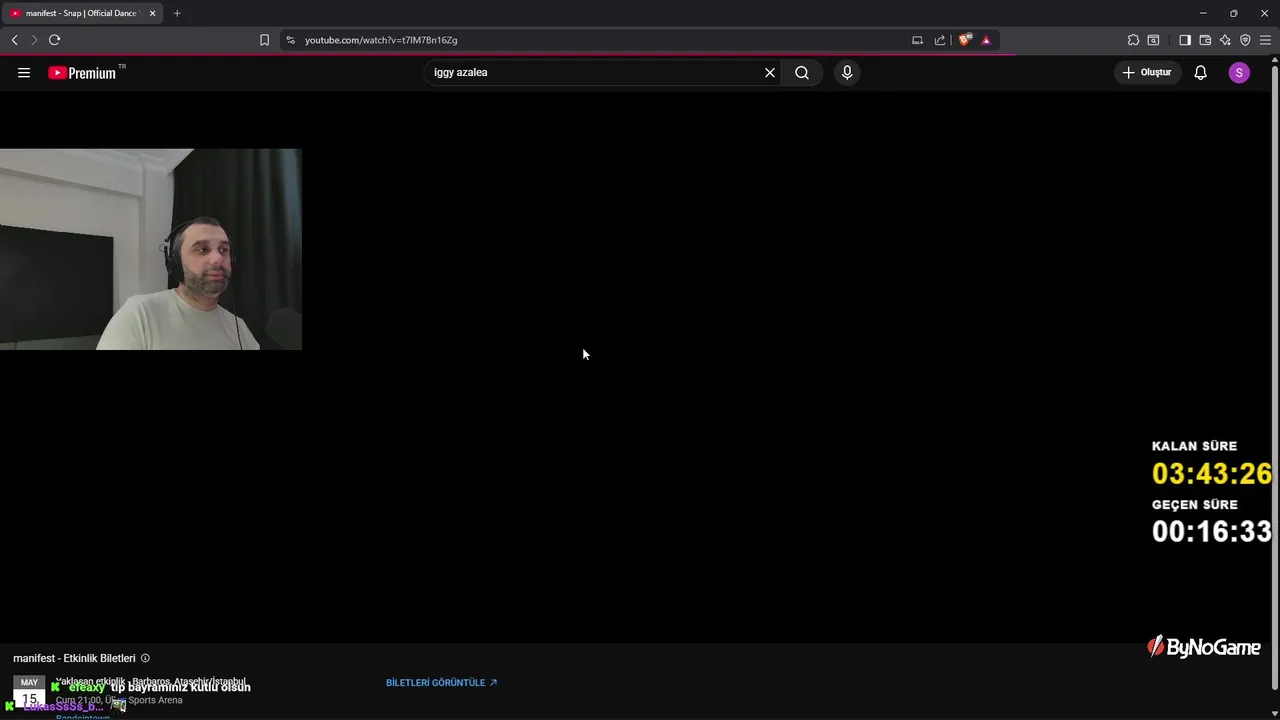Image resolution: width=1280 pixels, height=720 pixels.
Task: Open the Brave Rewards triangle icon
Action: point(986,40)
